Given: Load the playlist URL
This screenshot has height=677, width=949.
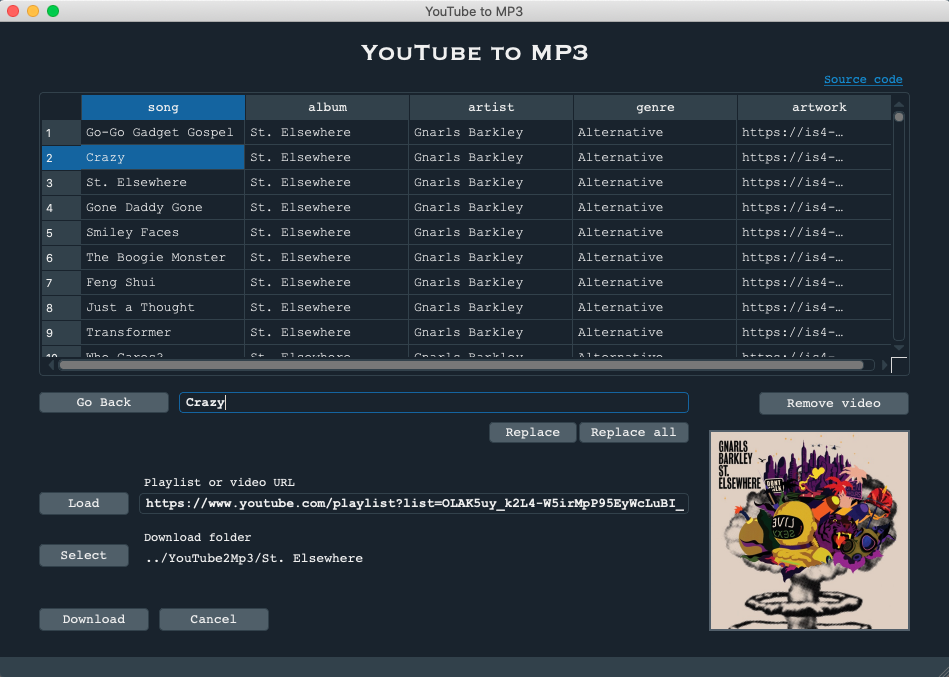Looking at the screenshot, I should click(x=83, y=503).
